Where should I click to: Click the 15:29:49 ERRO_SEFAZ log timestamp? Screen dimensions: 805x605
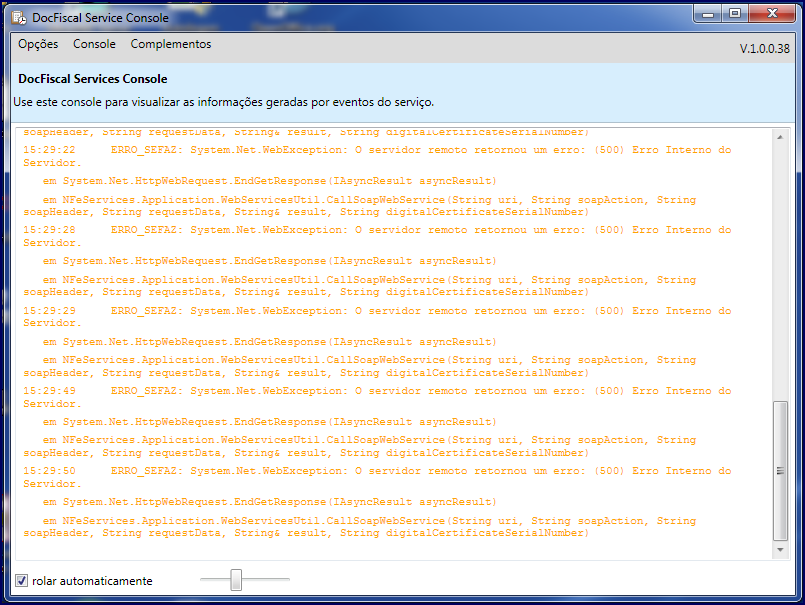pyautogui.click(x=49, y=391)
